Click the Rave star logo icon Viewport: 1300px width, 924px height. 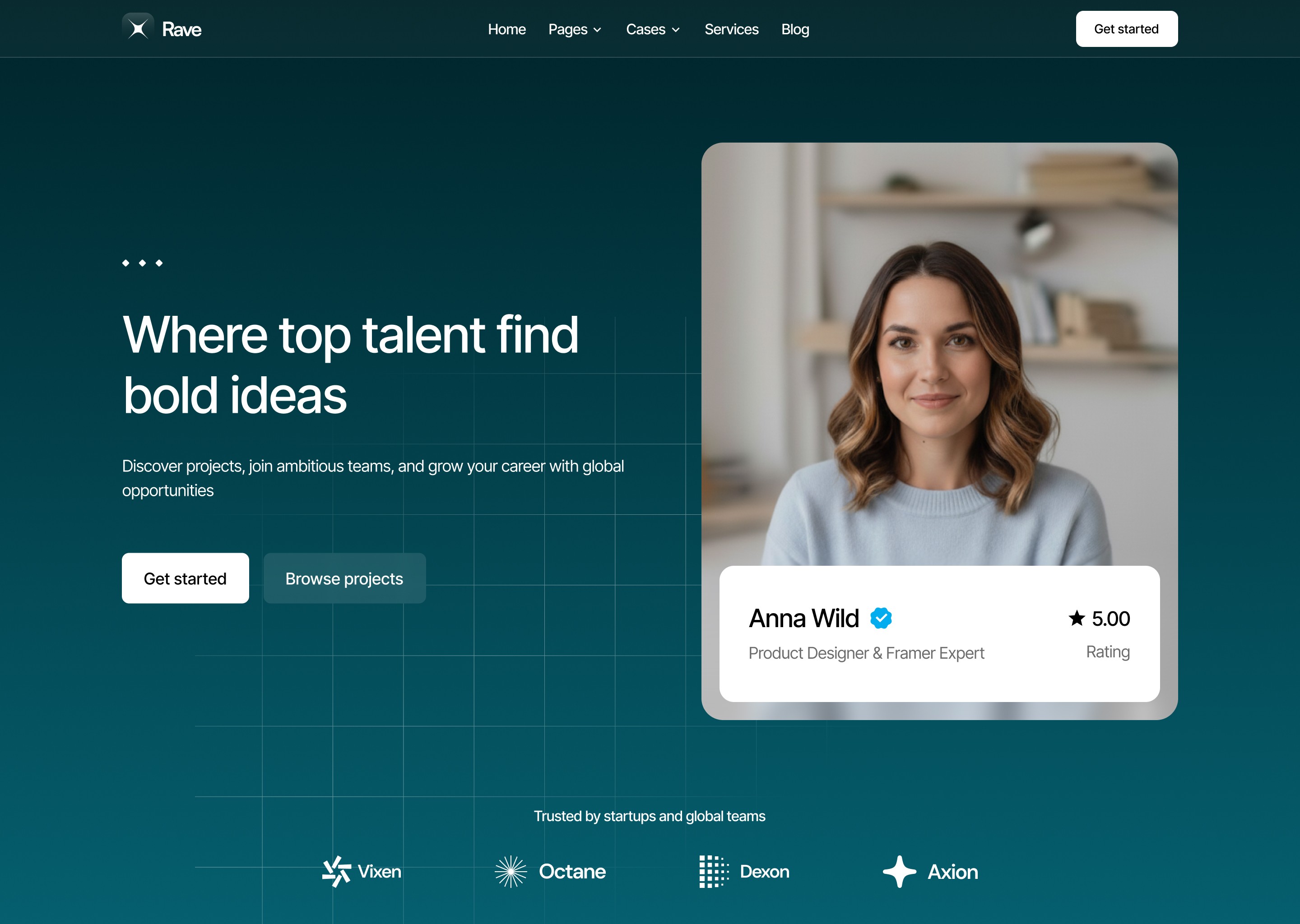coord(138,28)
